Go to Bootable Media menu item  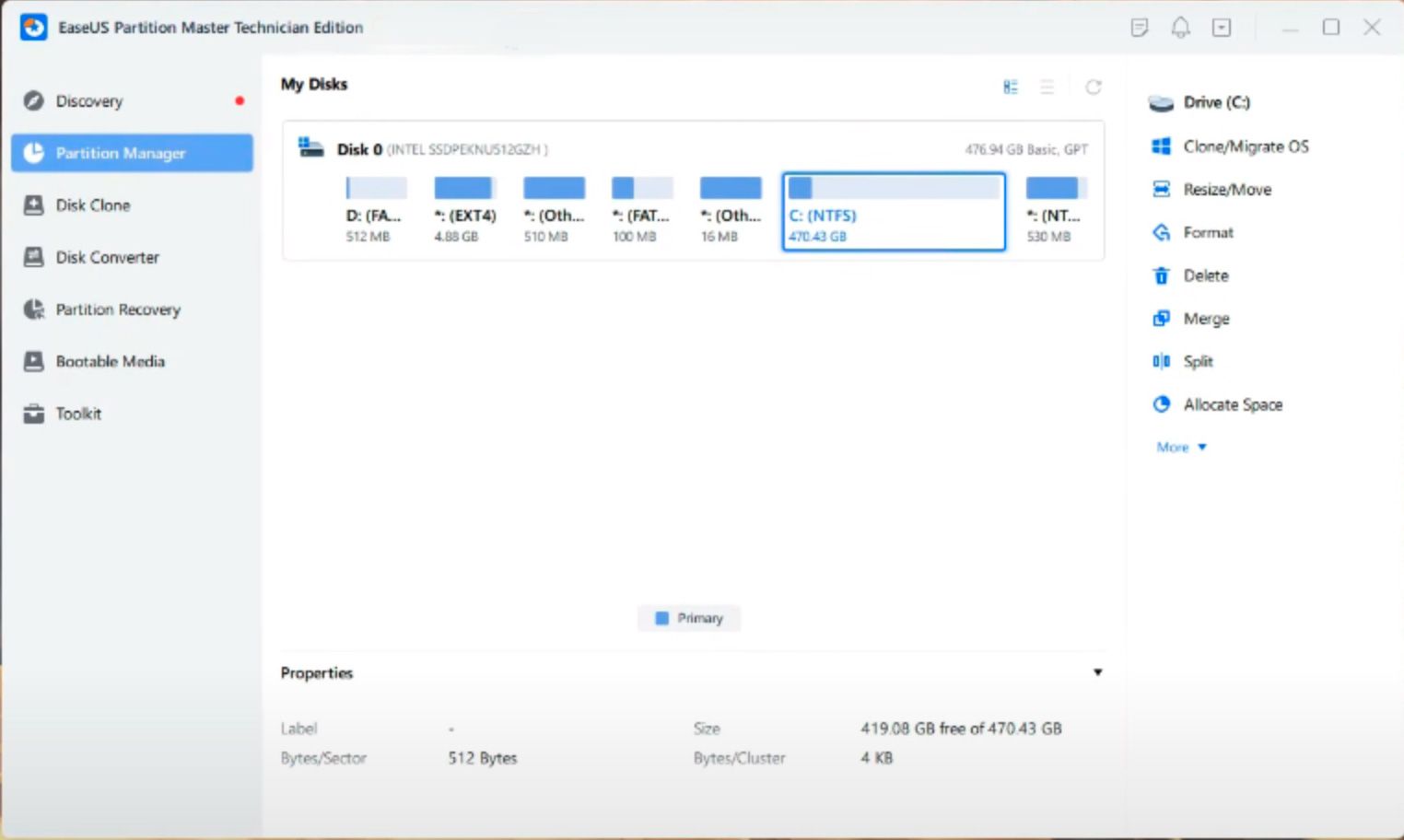(x=132, y=361)
